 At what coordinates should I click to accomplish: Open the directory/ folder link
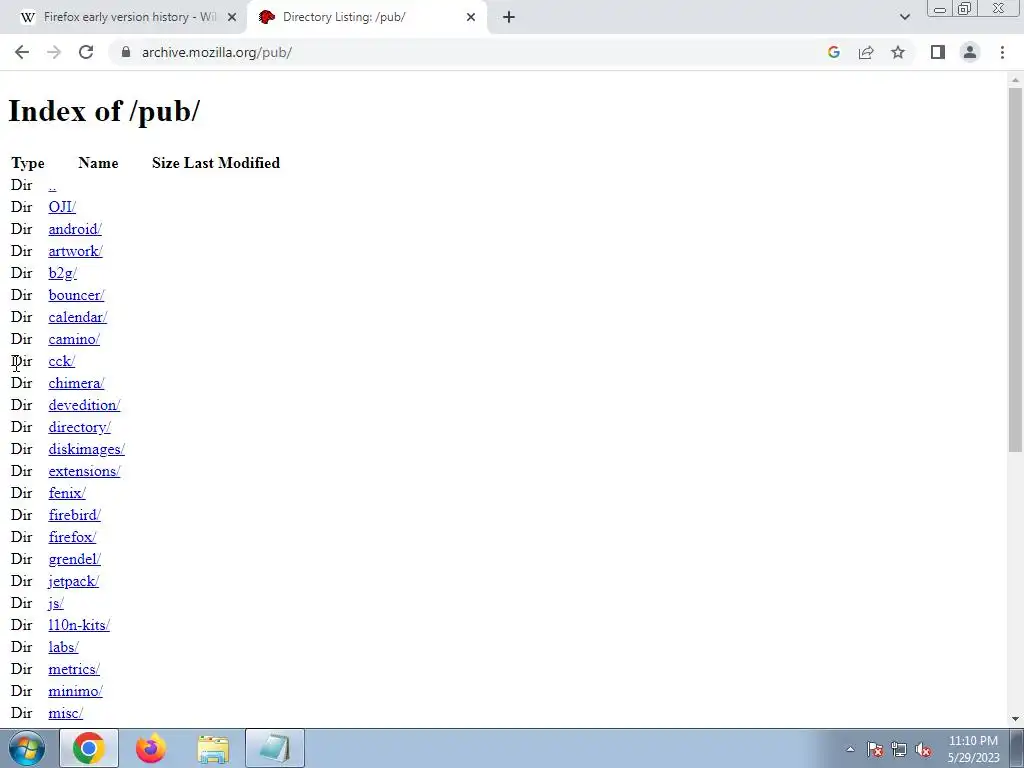pos(80,427)
